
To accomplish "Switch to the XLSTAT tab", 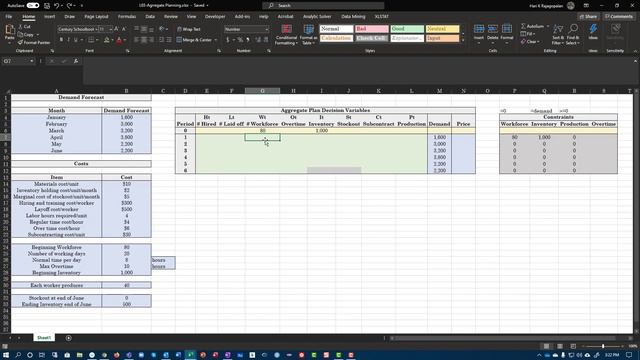I will coord(381,17).
